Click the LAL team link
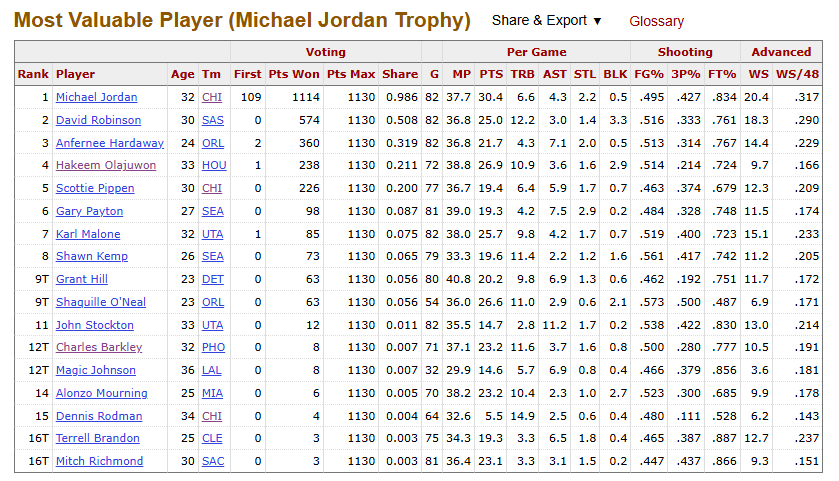This screenshot has height=481, width=839. coord(212,370)
